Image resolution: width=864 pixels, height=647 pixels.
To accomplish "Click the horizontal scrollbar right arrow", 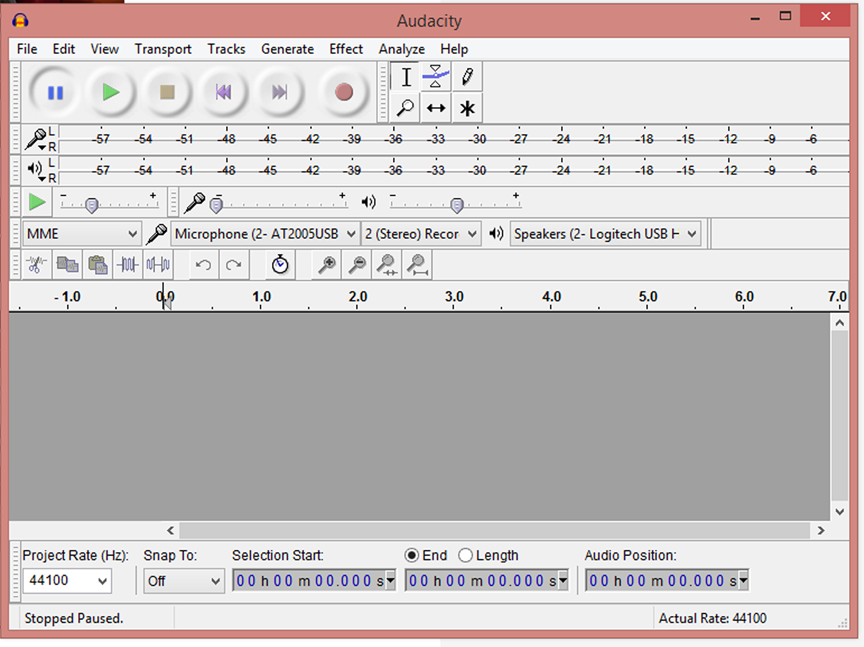I will (x=820, y=531).
